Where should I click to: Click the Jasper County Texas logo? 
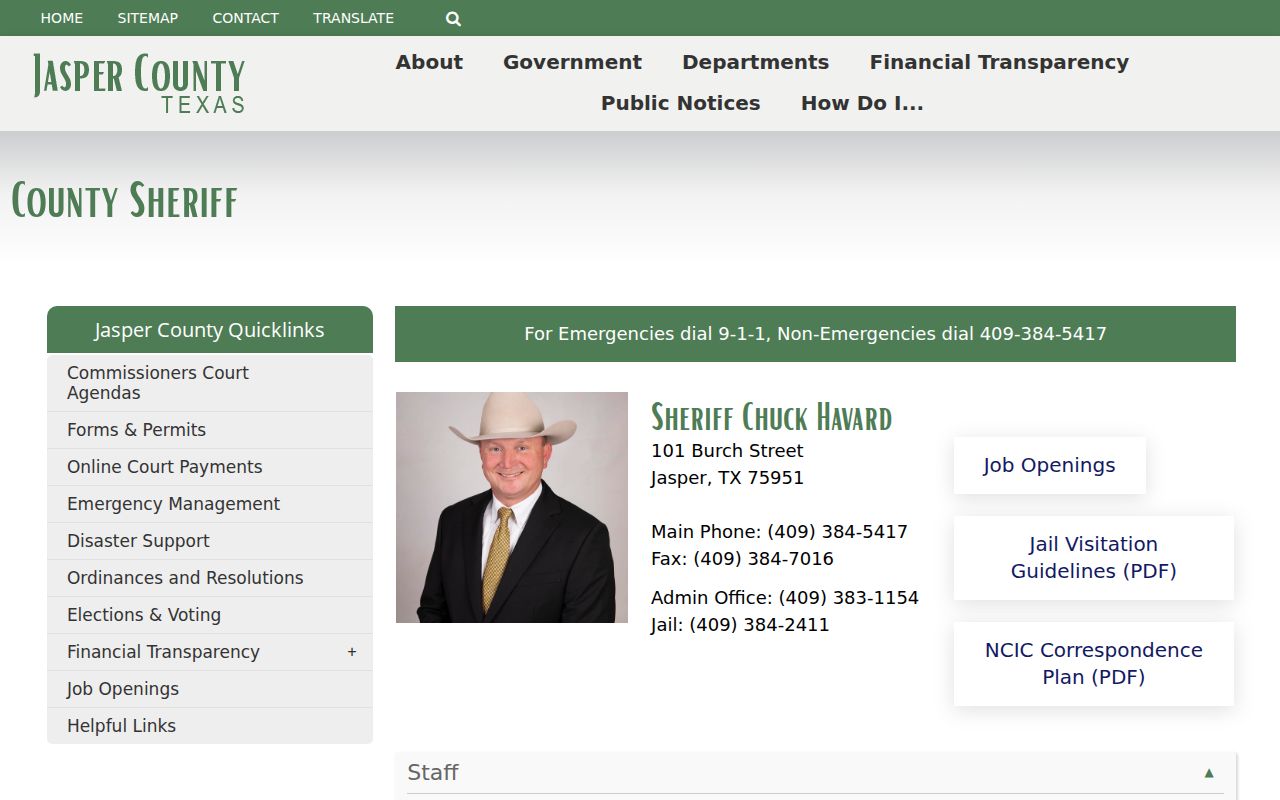(139, 83)
